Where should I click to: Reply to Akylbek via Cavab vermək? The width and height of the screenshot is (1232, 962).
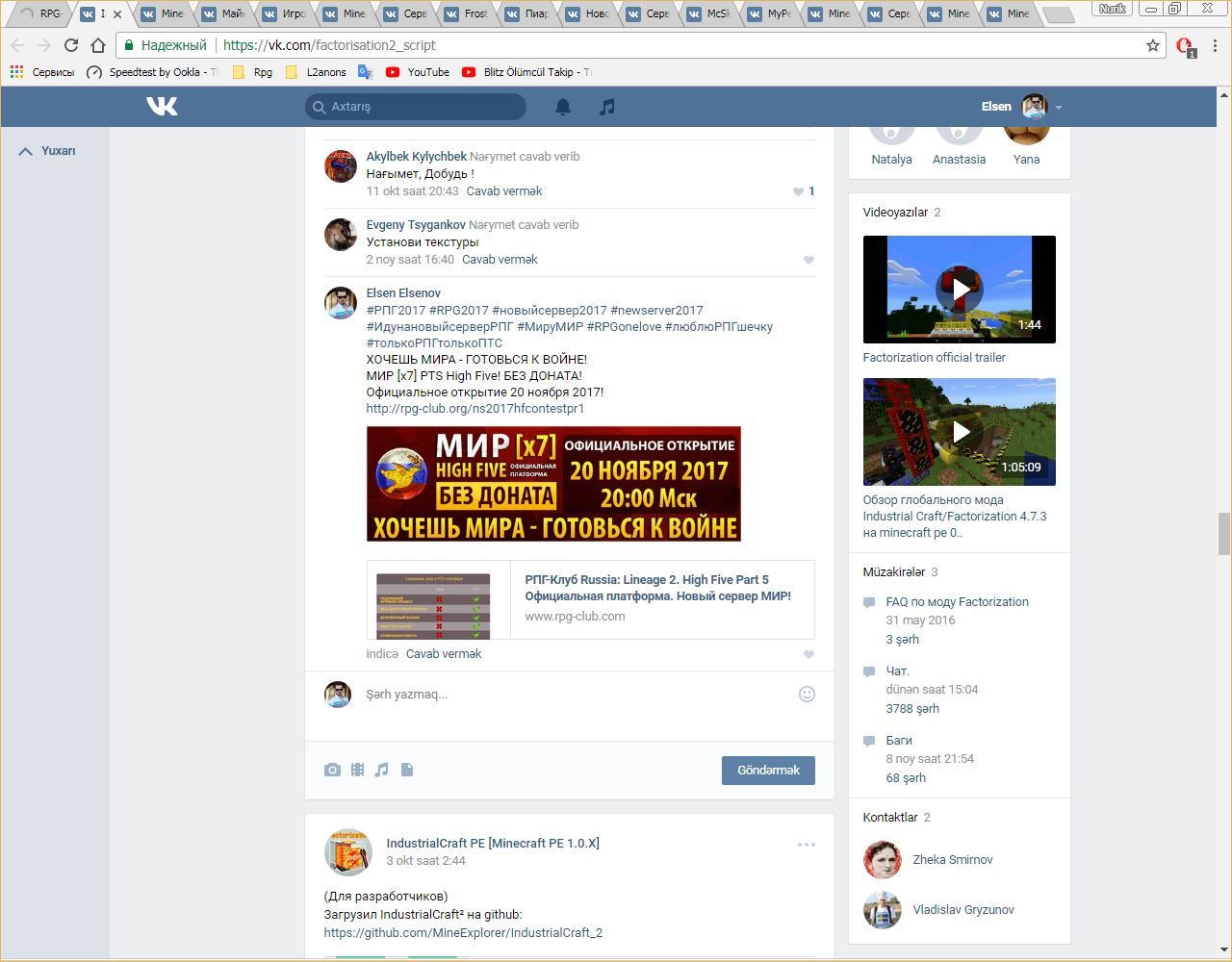[504, 191]
